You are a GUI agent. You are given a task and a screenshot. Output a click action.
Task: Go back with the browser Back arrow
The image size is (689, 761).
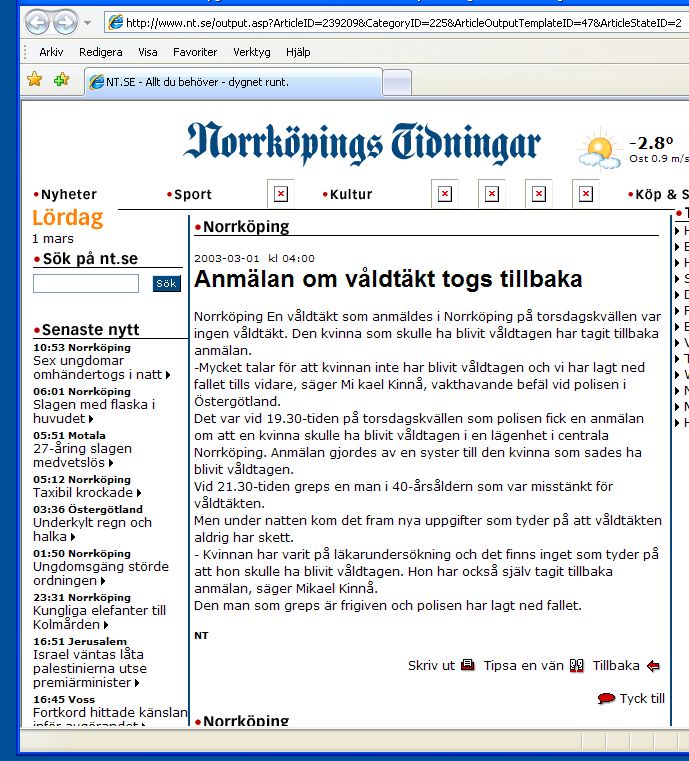(37, 22)
